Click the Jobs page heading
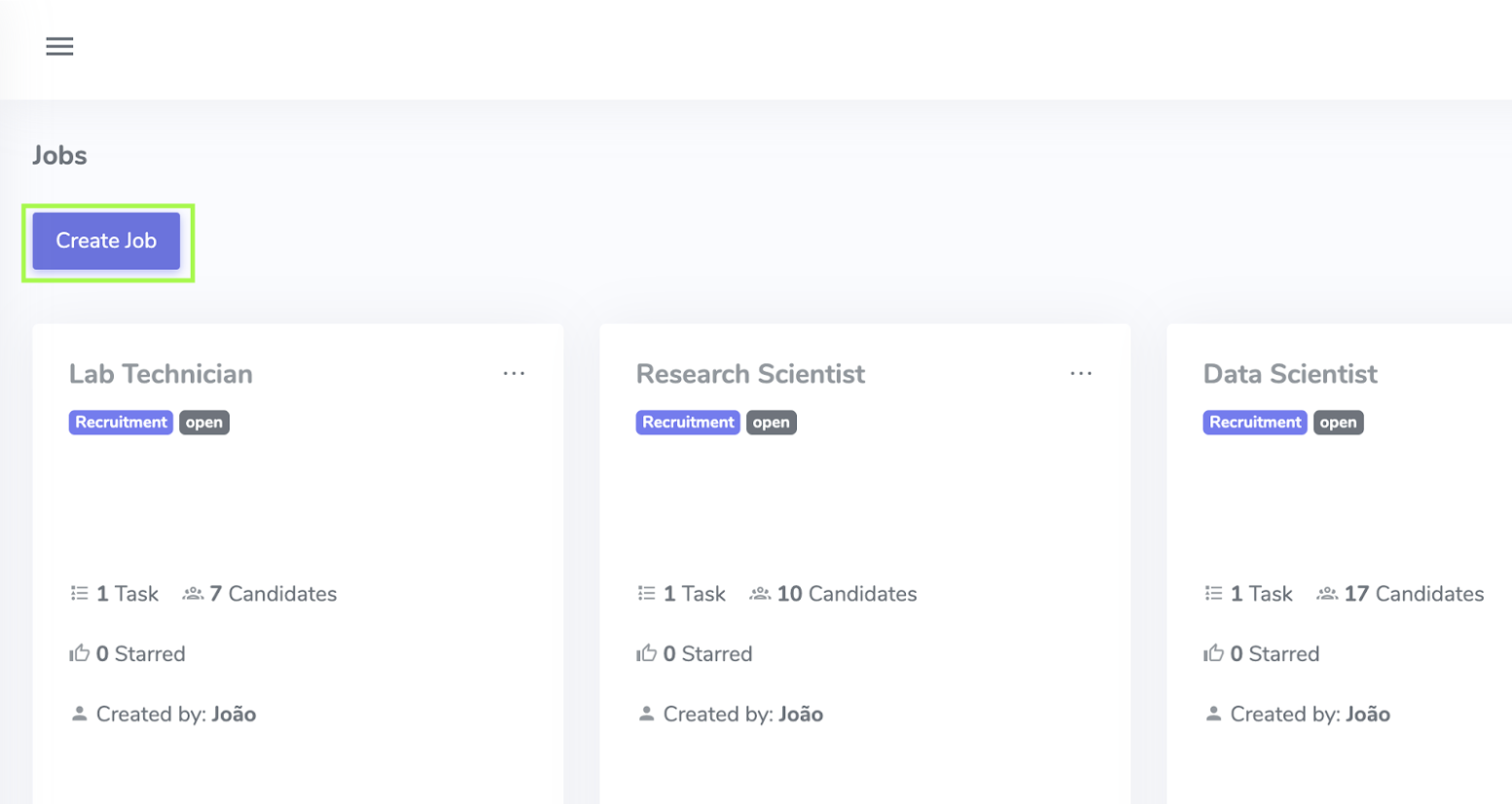 pyautogui.click(x=59, y=156)
